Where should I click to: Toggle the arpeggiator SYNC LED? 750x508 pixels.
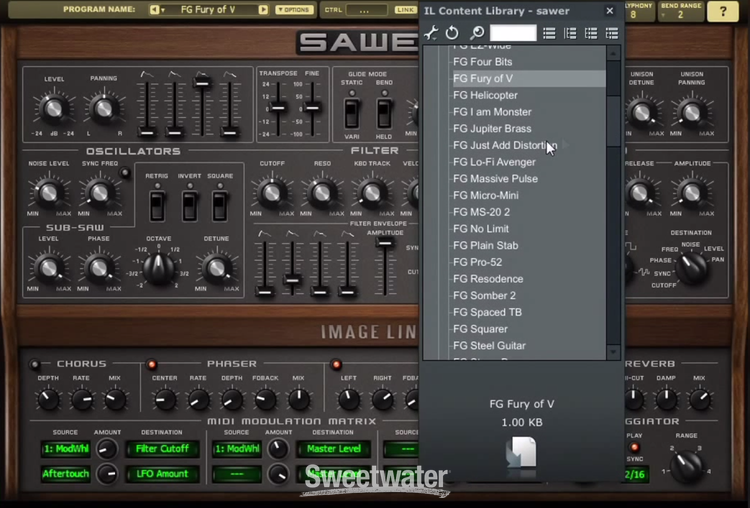click(635, 448)
